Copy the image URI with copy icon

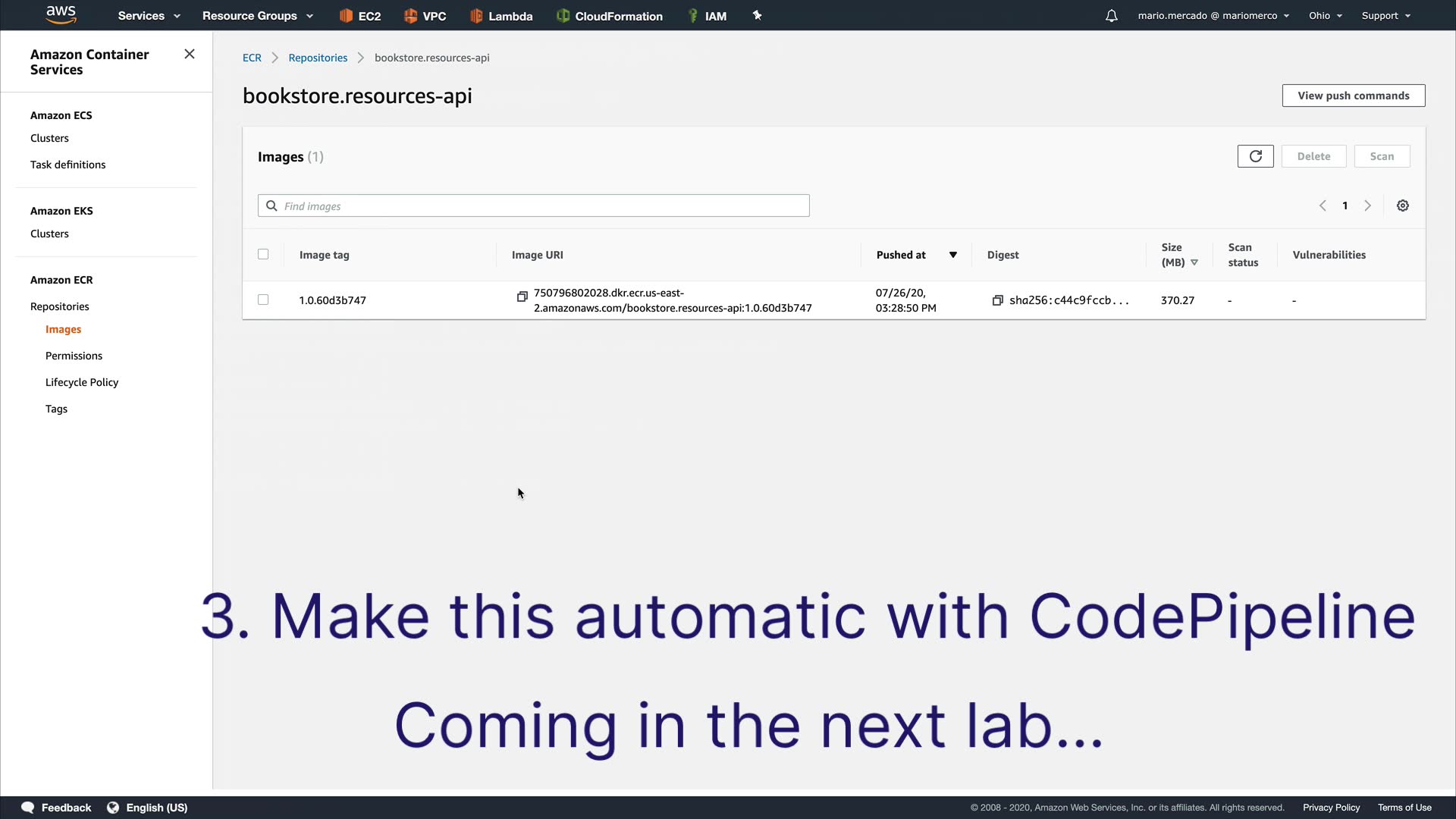[522, 297]
